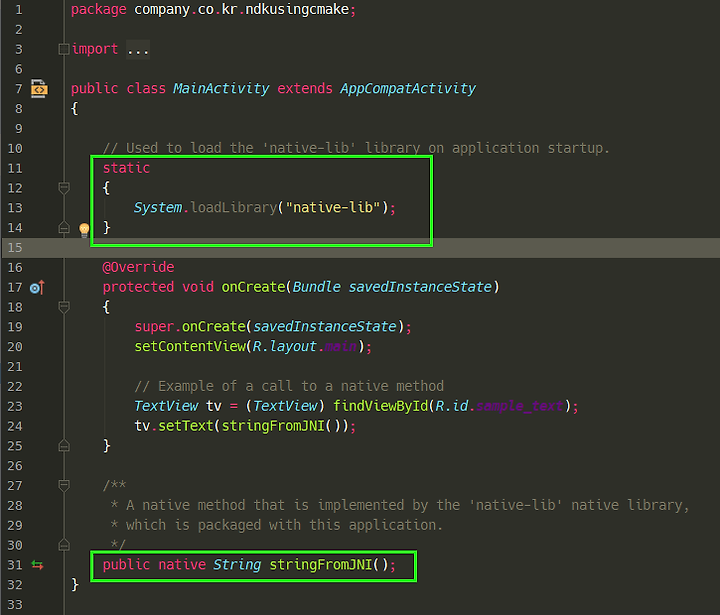Collapse Javadoc comment using line 27 fold marker
The height and width of the screenshot is (615, 720).
[64, 485]
